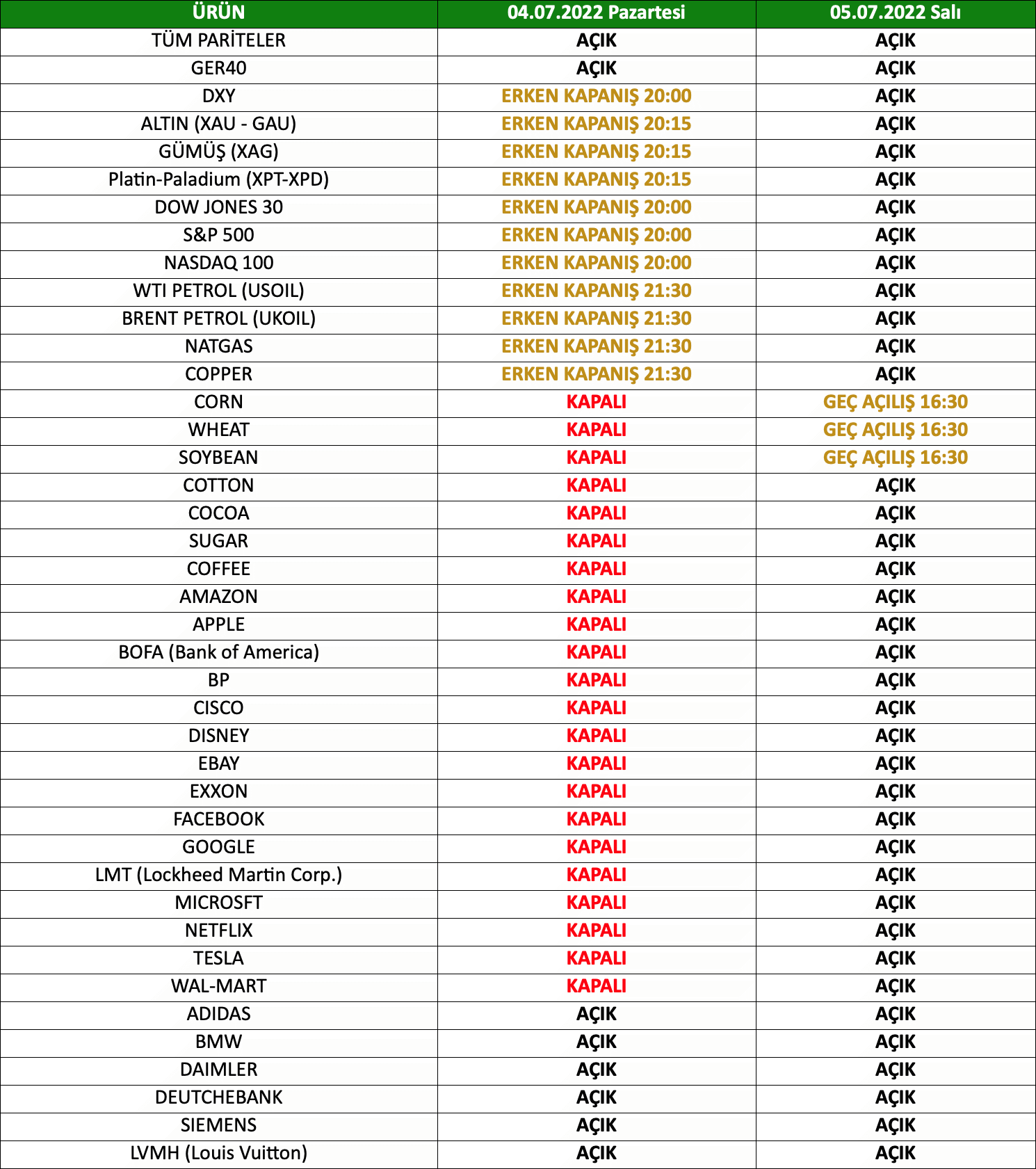Select the ALTIN (XAU - GAU) row label

pos(218,124)
